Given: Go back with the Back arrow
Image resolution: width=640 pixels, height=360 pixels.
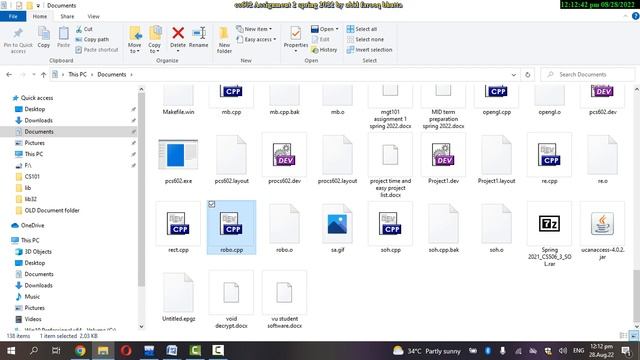Looking at the screenshot, I should click(9, 75).
